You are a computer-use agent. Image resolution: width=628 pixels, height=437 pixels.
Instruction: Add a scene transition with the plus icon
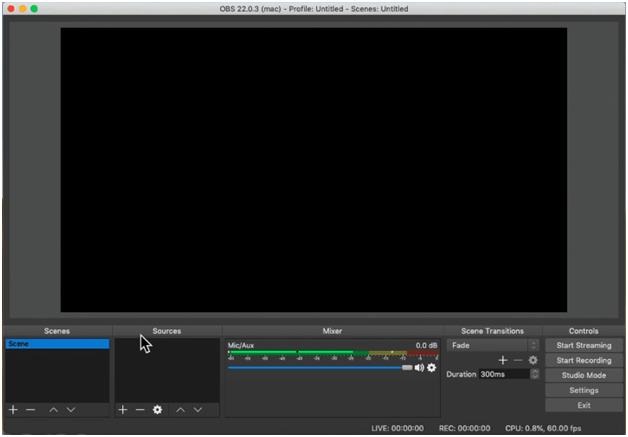click(503, 360)
